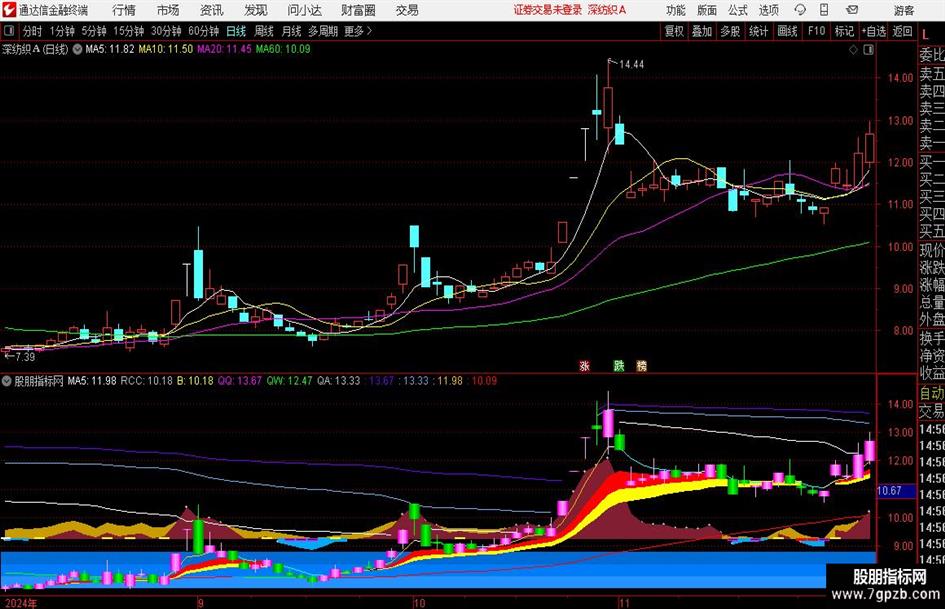
Task: Click the 游客 user label
Action: tap(904, 10)
